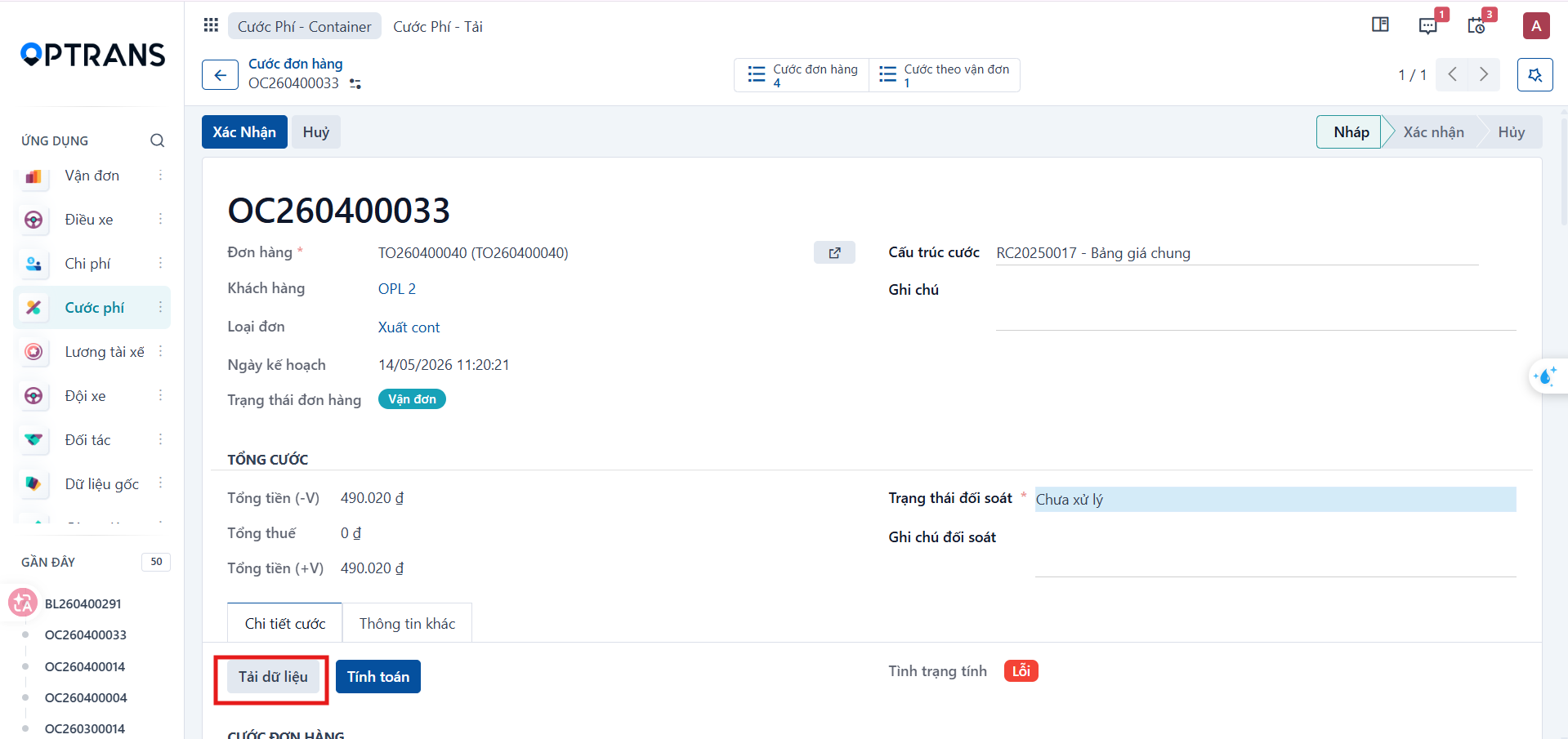The image size is (1568, 739).
Task: Open the messages icon with badge
Action: [x=1427, y=25]
